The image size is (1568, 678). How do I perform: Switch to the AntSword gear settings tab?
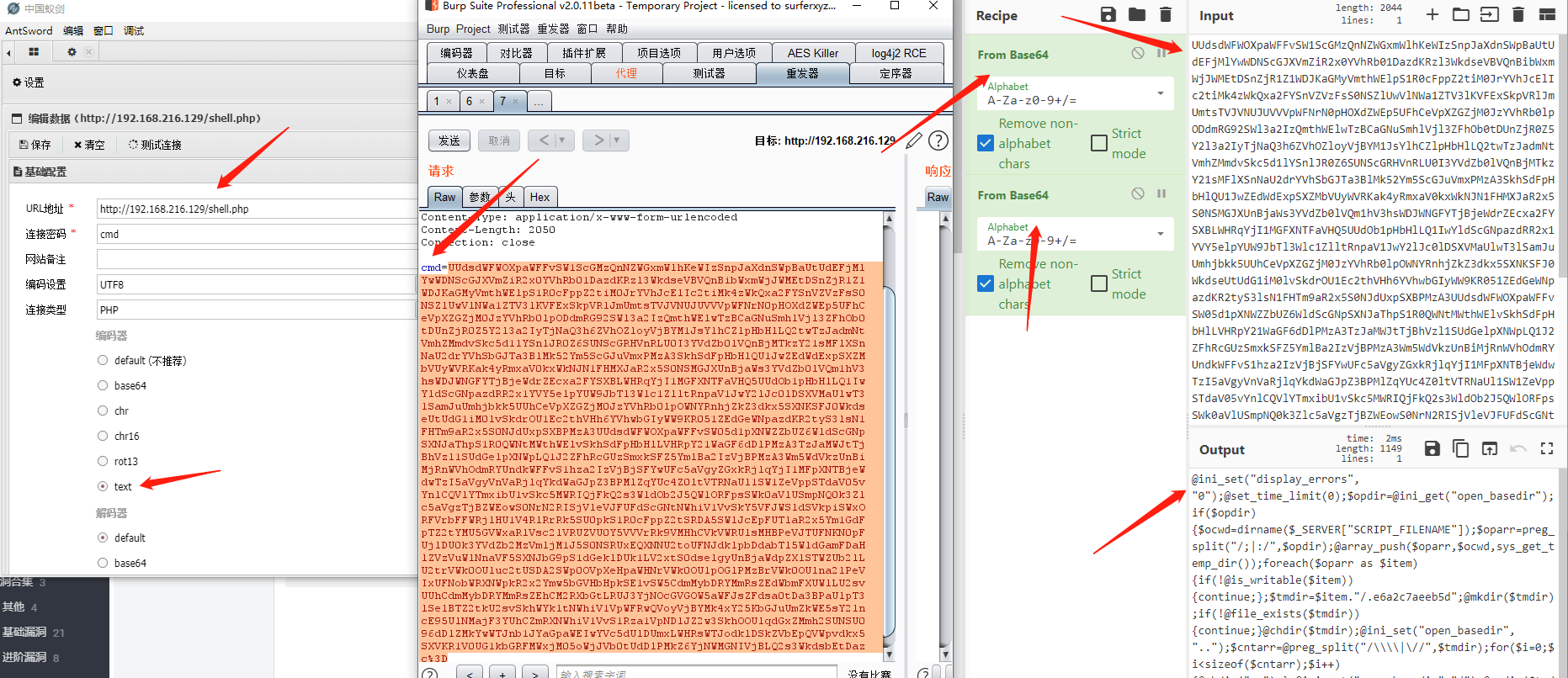[x=72, y=52]
